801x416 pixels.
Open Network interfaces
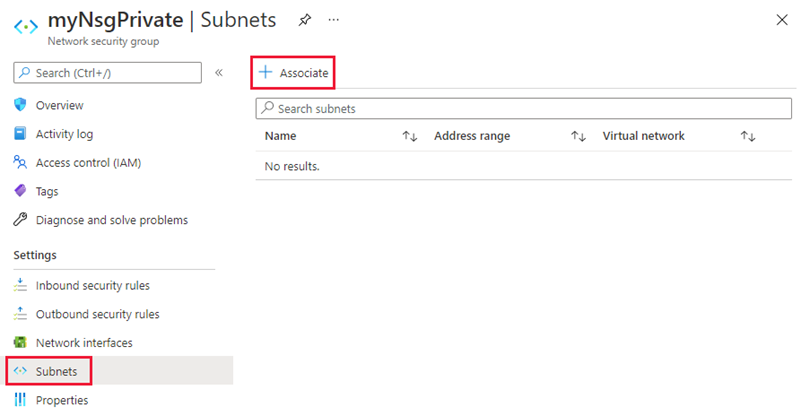point(84,342)
